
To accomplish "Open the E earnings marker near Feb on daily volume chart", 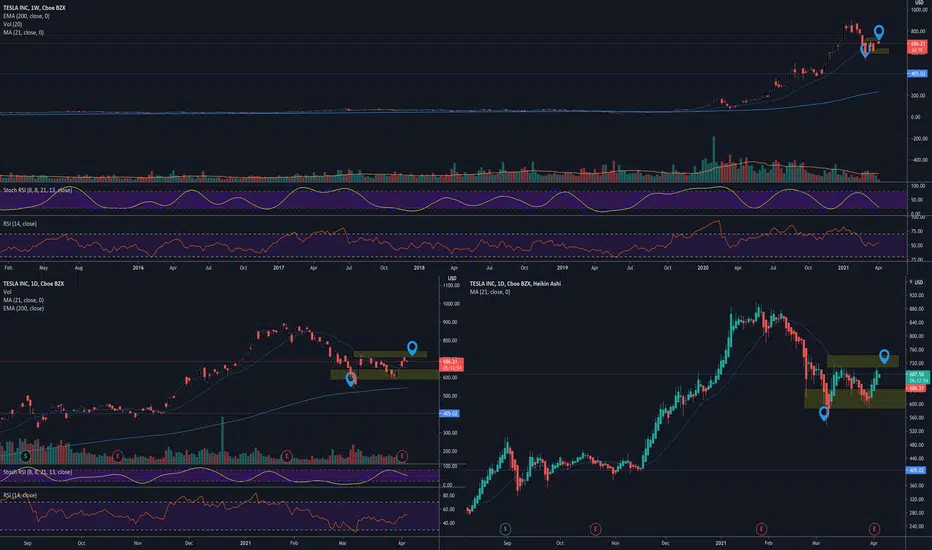I will tap(286, 456).
